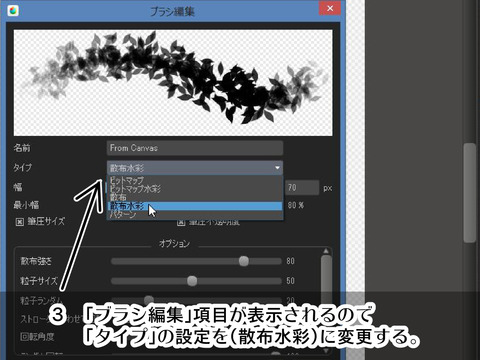Choose the highlighted 散布水彩 option
Image resolution: width=480 pixels, height=360 pixels.
[x=195, y=206]
